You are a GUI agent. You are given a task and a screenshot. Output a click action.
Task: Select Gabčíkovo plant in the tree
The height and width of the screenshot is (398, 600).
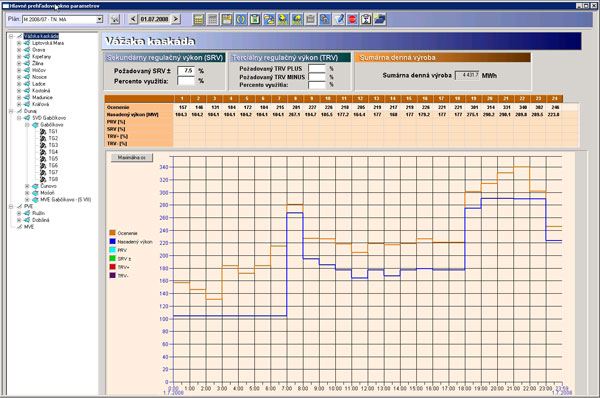(52, 125)
